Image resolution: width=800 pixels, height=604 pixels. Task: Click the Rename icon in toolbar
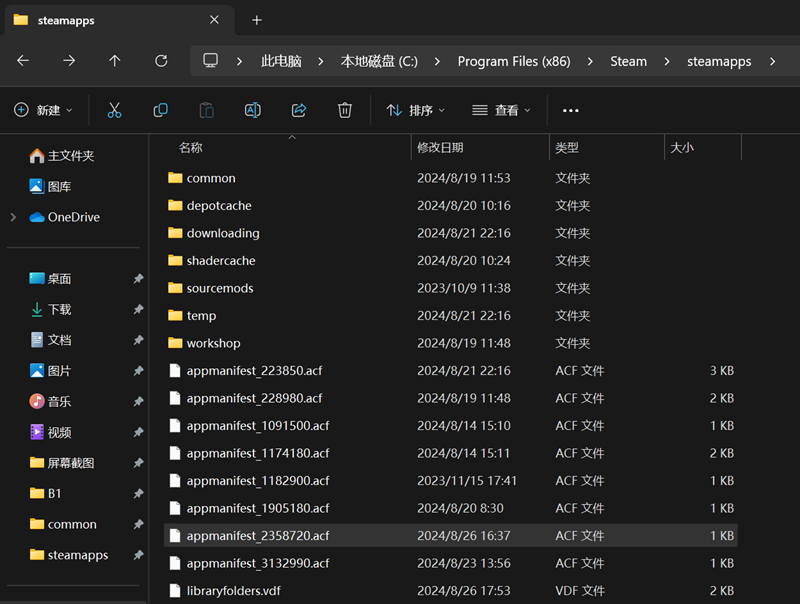pos(253,110)
